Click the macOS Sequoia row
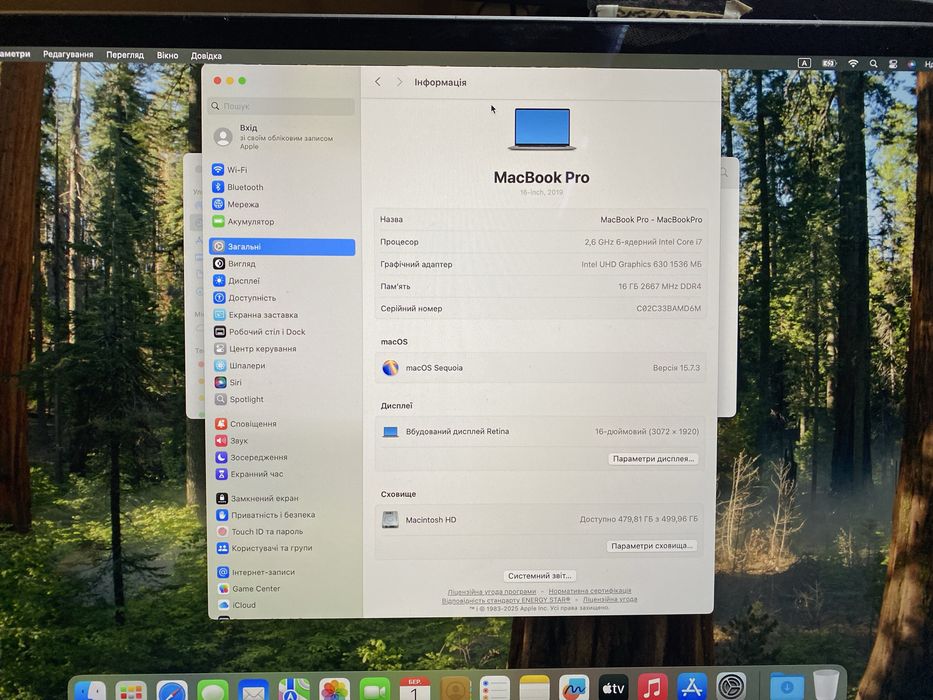Screen dimensions: 933x700 (540, 368)
